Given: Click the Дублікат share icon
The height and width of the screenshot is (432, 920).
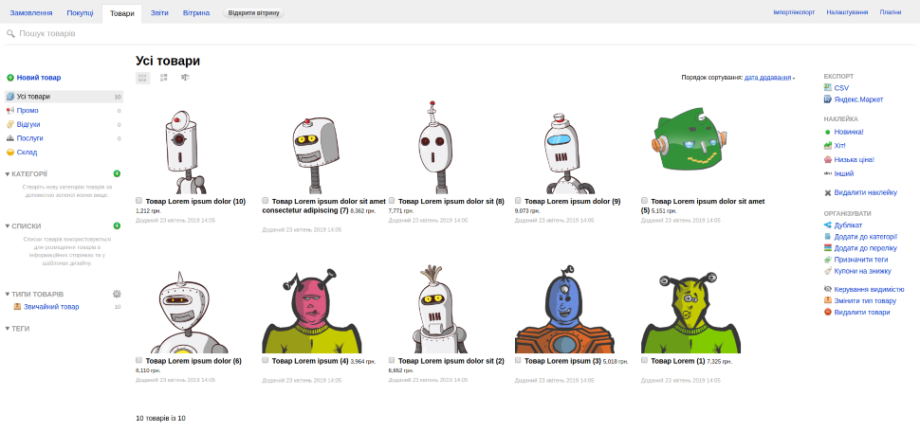Looking at the screenshot, I should [x=828, y=225].
